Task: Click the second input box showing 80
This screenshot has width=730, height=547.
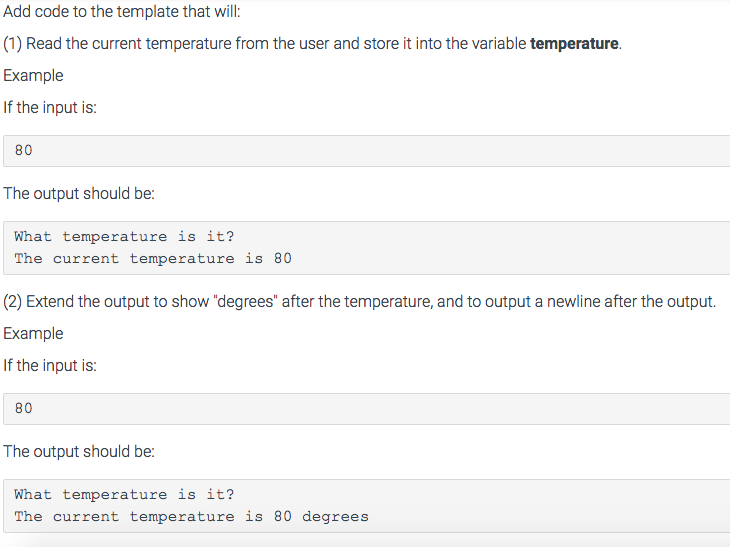Action: (x=366, y=409)
